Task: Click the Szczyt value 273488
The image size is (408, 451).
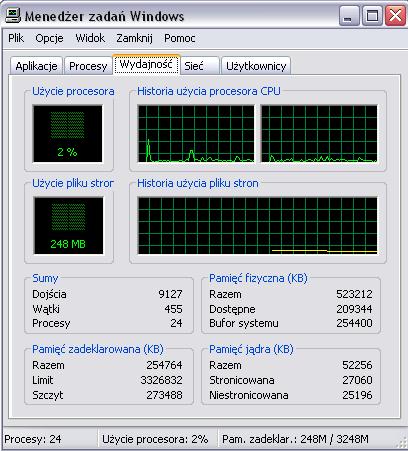Action: coord(164,395)
